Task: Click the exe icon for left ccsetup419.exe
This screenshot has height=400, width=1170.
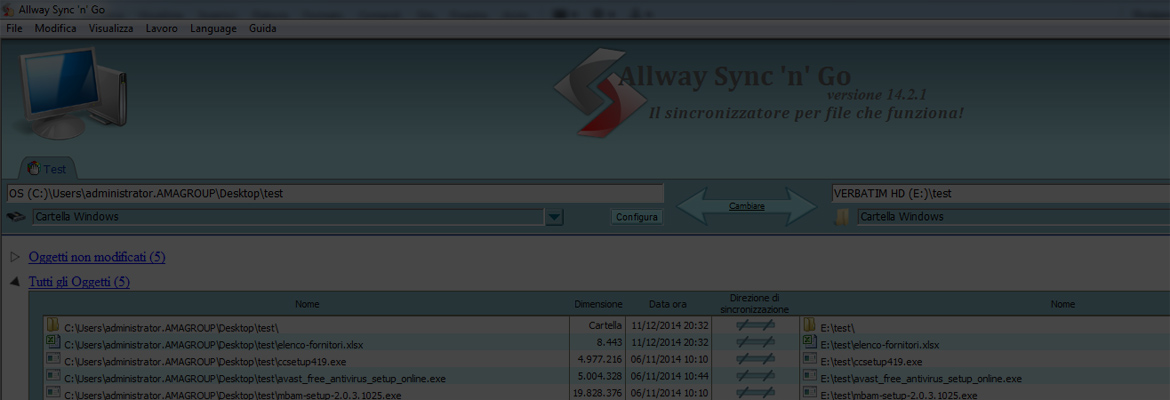Action: [x=52, y=360]
